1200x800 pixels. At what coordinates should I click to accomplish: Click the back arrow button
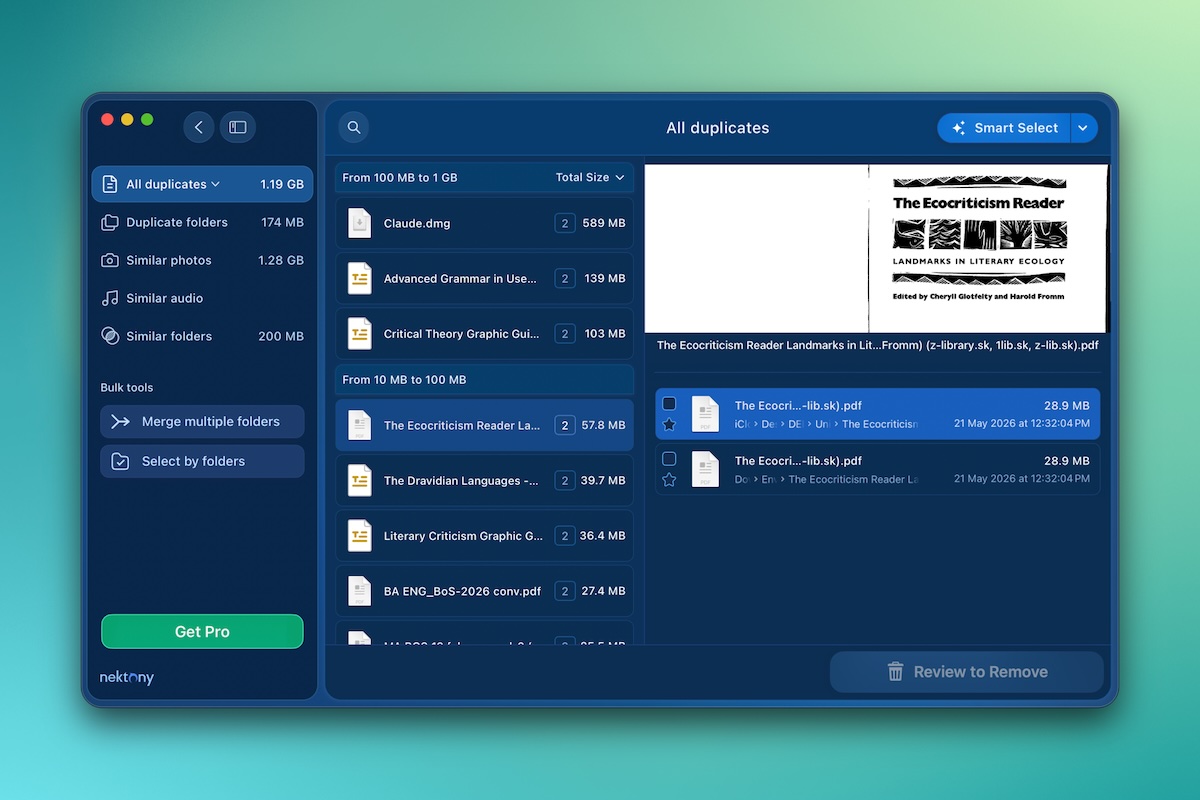(199, 127)
